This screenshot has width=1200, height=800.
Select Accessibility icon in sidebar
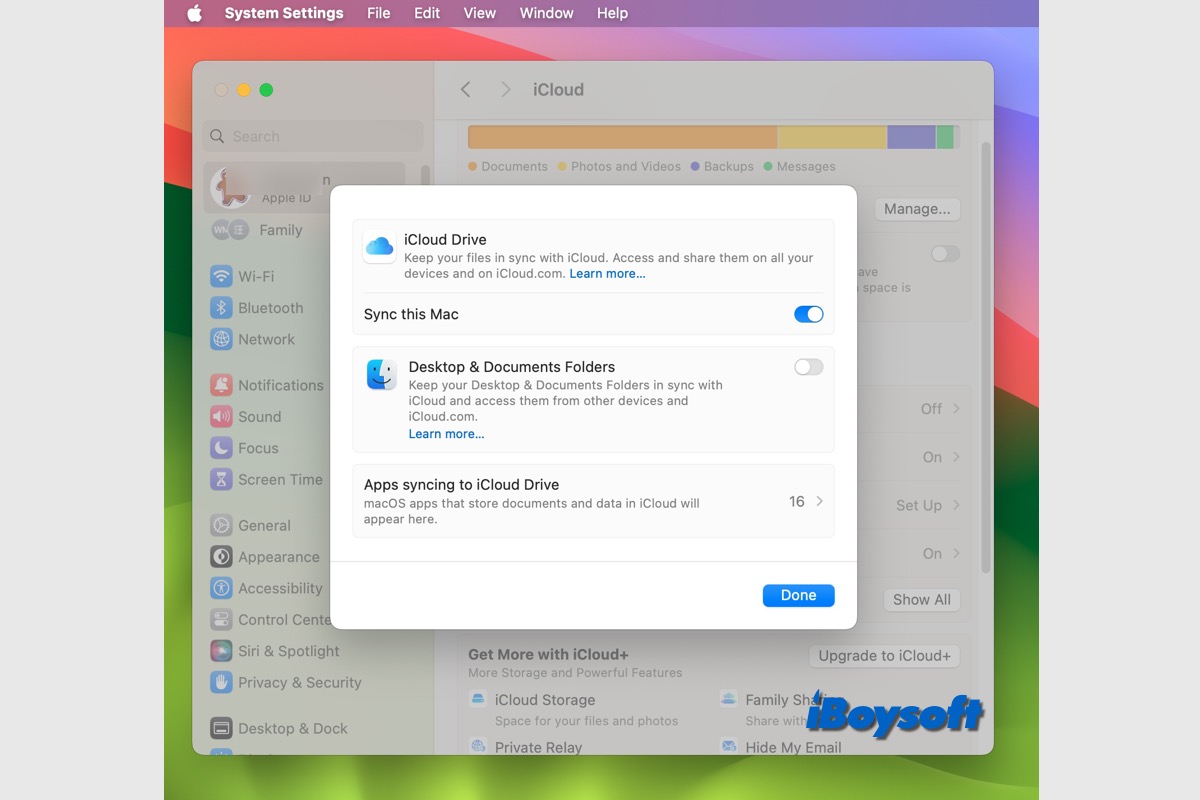221,588
